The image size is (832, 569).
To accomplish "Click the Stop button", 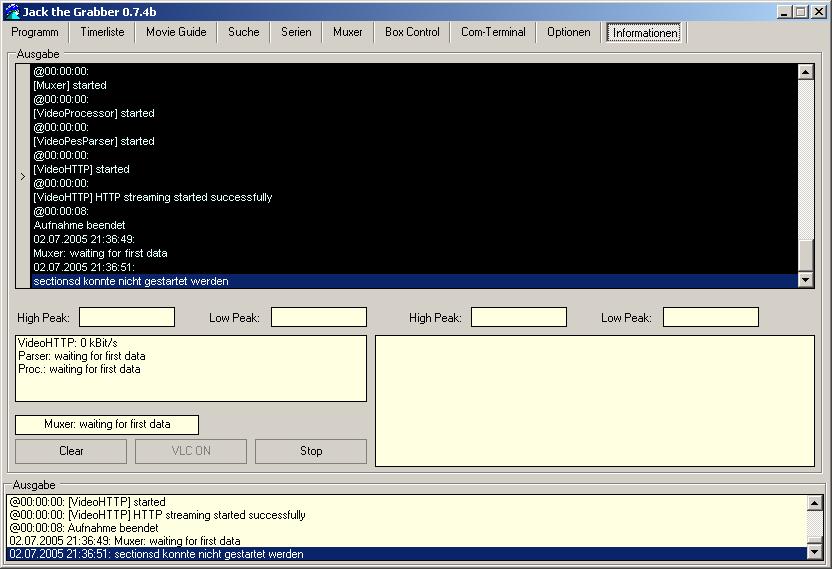I will (x=311, y=451).
